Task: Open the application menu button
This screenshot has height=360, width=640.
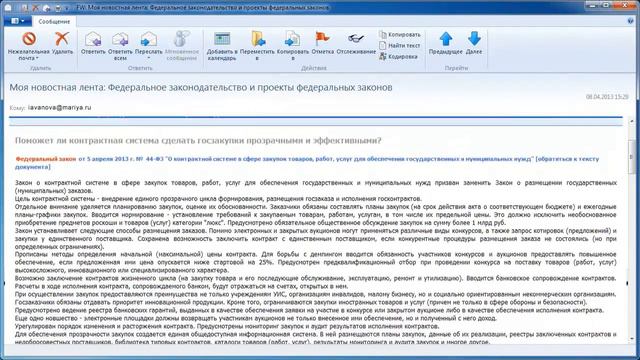Action: [x=18, y=21]
